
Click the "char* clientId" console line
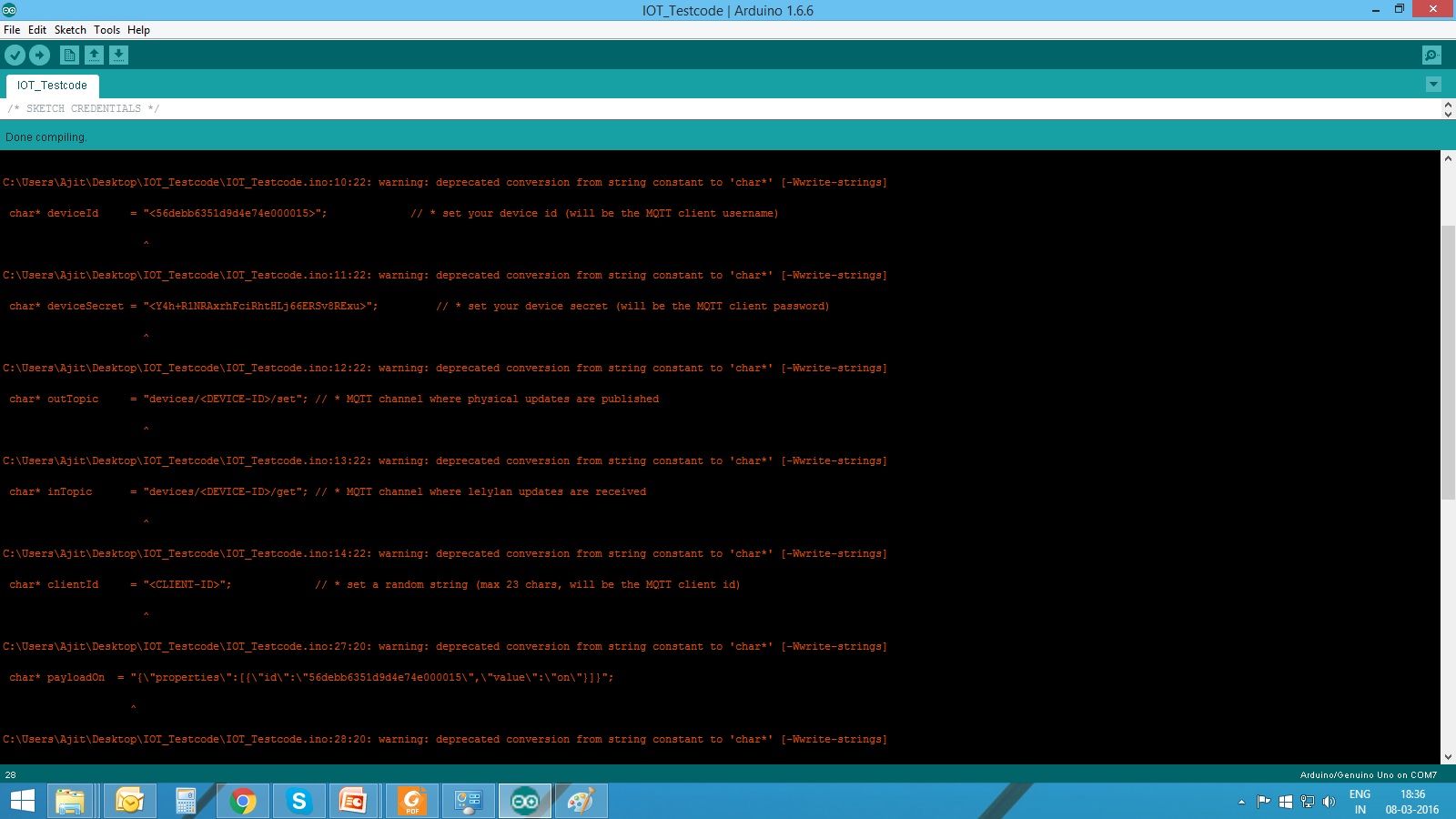pos(375,585)
